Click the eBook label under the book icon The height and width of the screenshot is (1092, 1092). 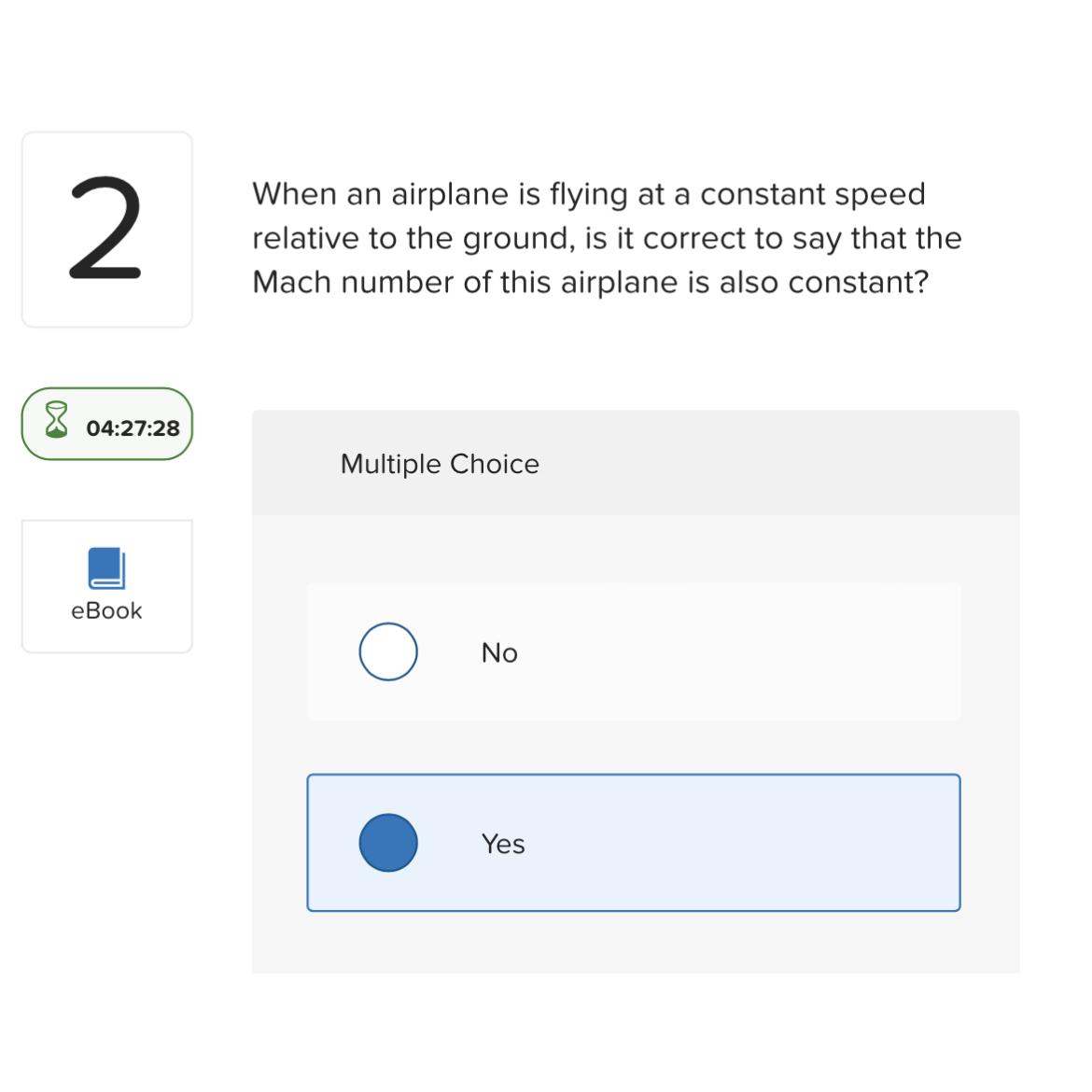coord(105,610)
